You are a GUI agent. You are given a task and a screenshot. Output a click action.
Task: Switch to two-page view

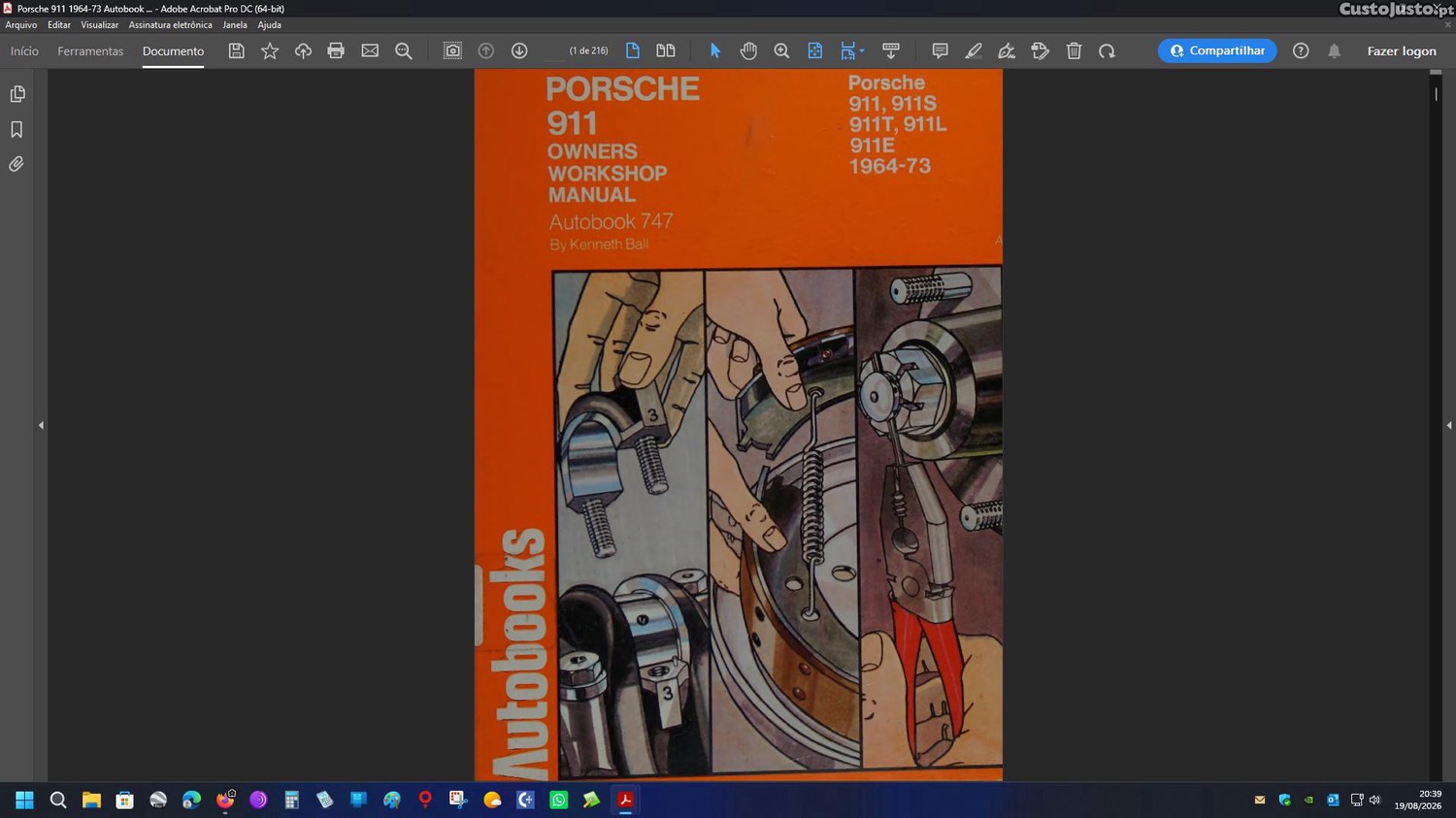[666, 50]
